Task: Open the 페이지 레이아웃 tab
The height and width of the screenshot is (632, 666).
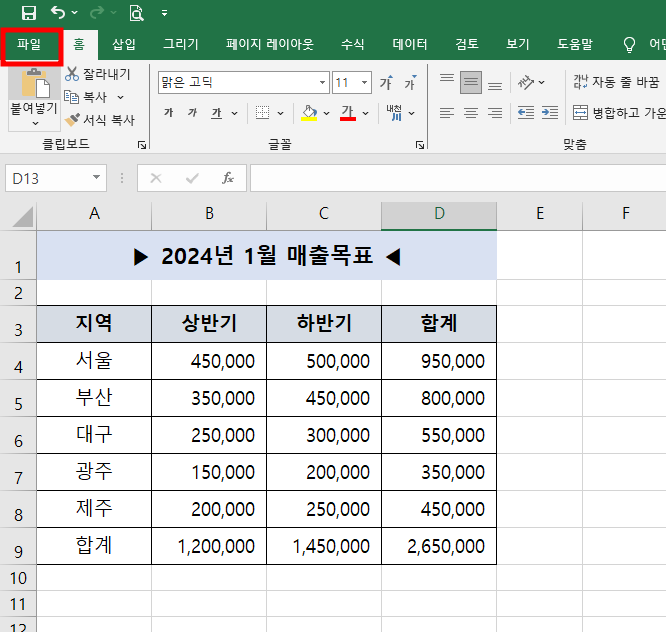Action: pos(270,44)
